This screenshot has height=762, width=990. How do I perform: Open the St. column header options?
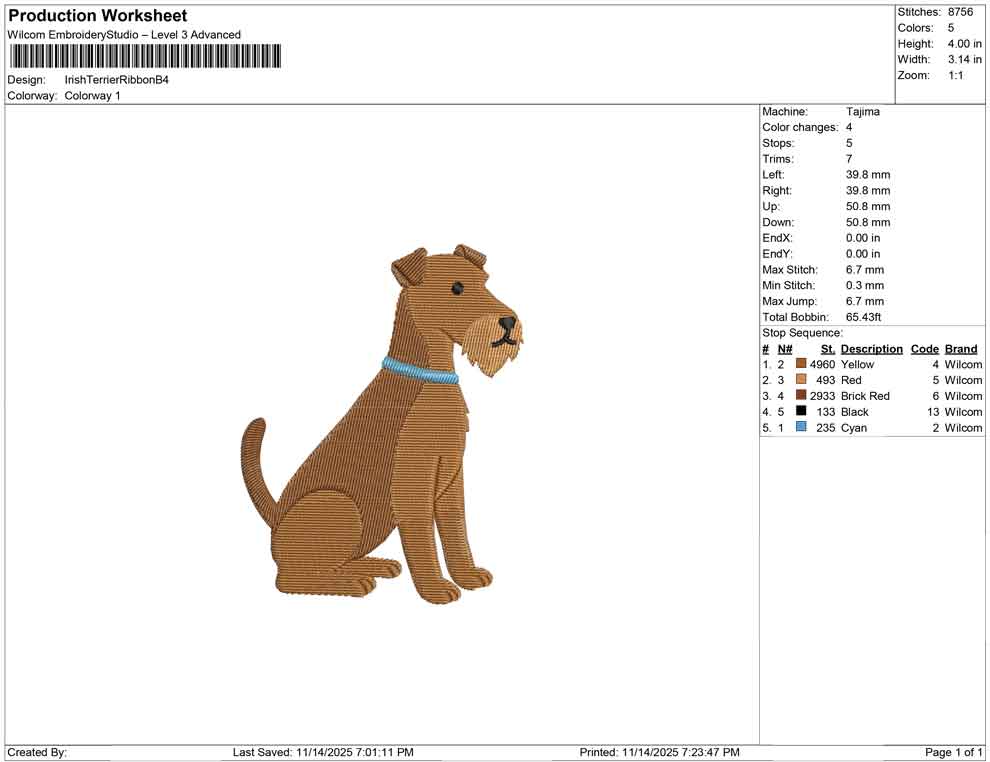[827, 348]
